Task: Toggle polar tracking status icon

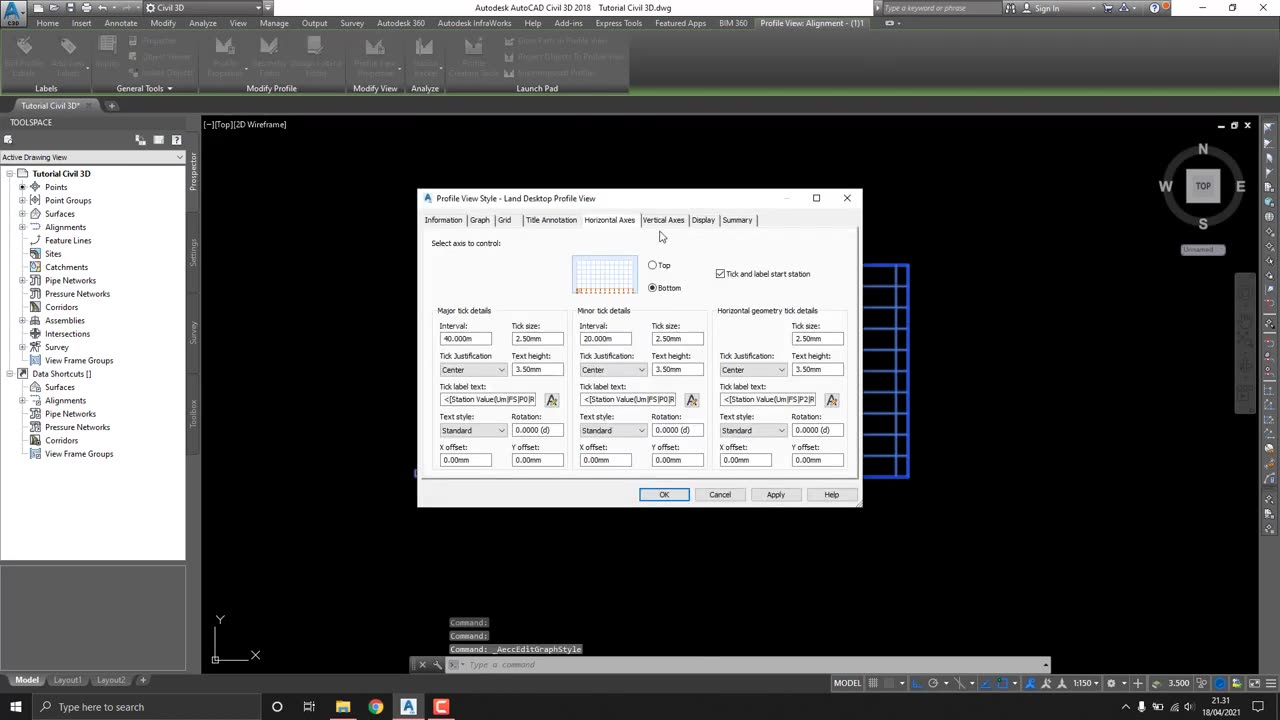Action: [933, 683]
